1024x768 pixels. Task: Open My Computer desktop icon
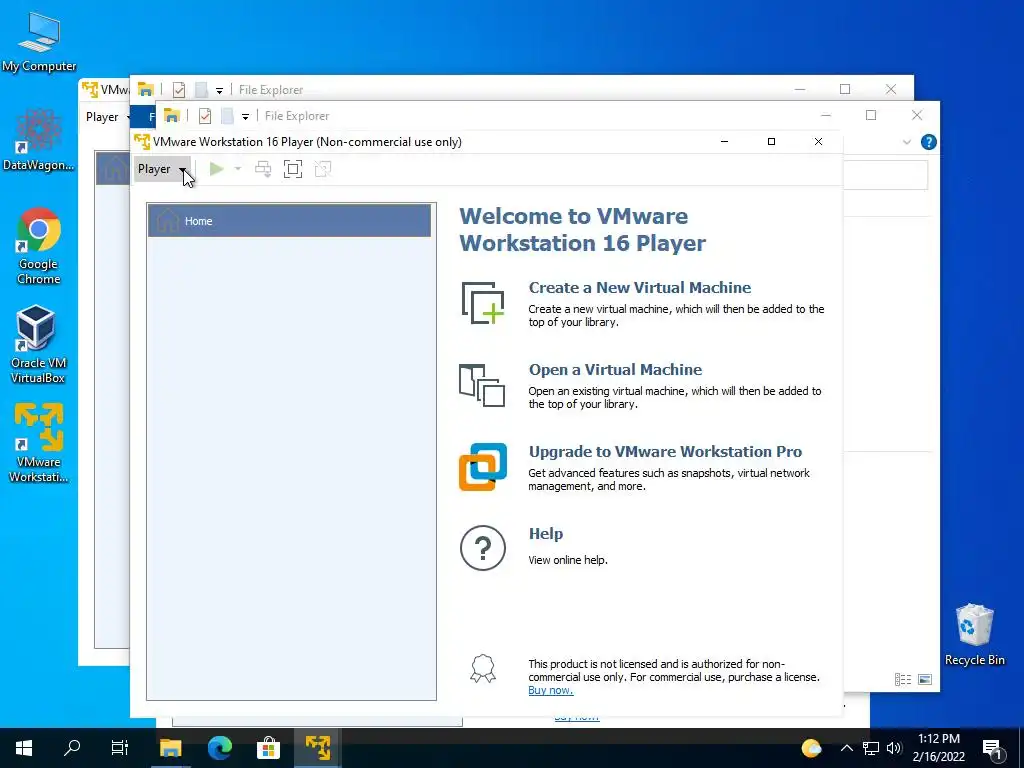(x=39, y=41)
